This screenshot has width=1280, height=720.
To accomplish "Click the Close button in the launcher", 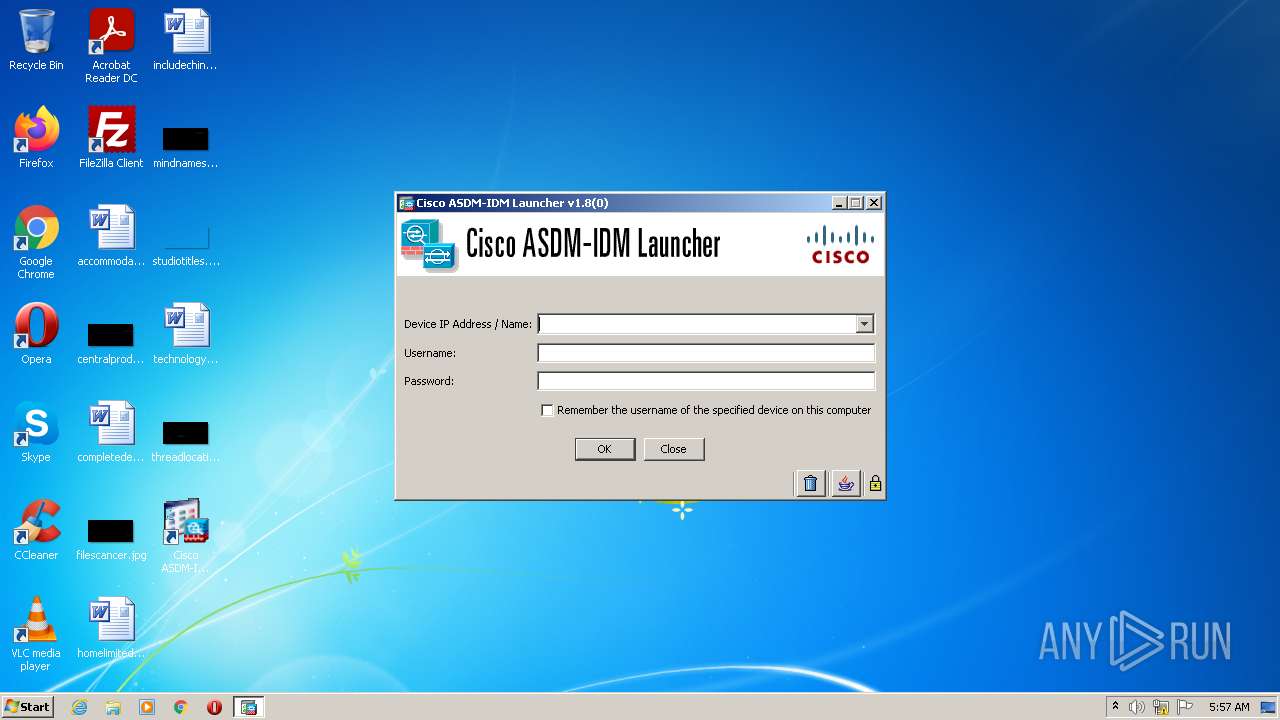I will click(x=673, y=449).
